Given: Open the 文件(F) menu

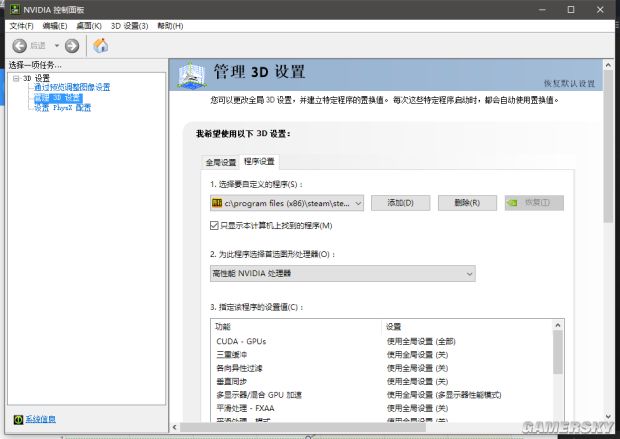Looking at the screenshot, I should 21,25.
